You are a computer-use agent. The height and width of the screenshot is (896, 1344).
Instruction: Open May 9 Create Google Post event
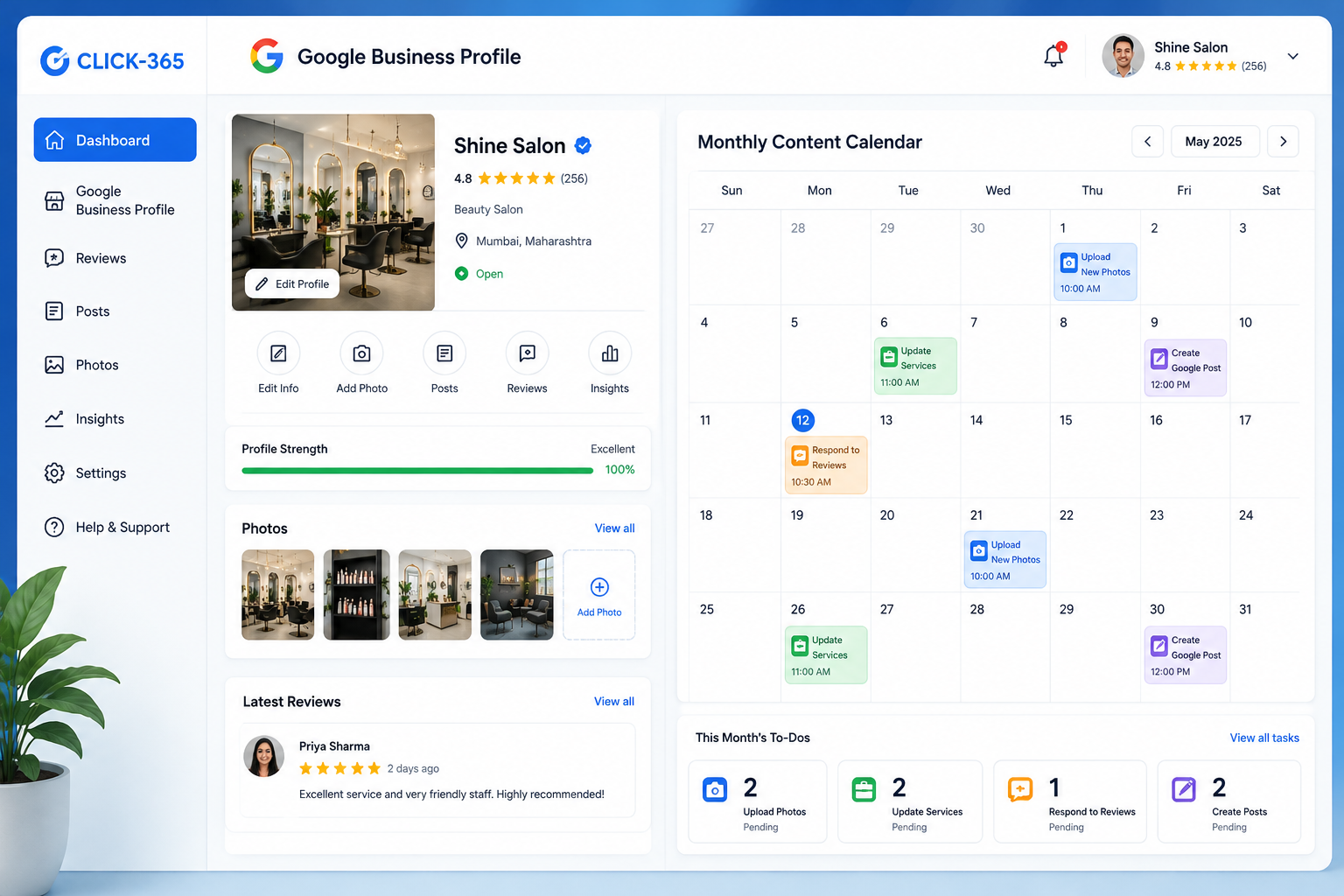tap(1186, 368)
